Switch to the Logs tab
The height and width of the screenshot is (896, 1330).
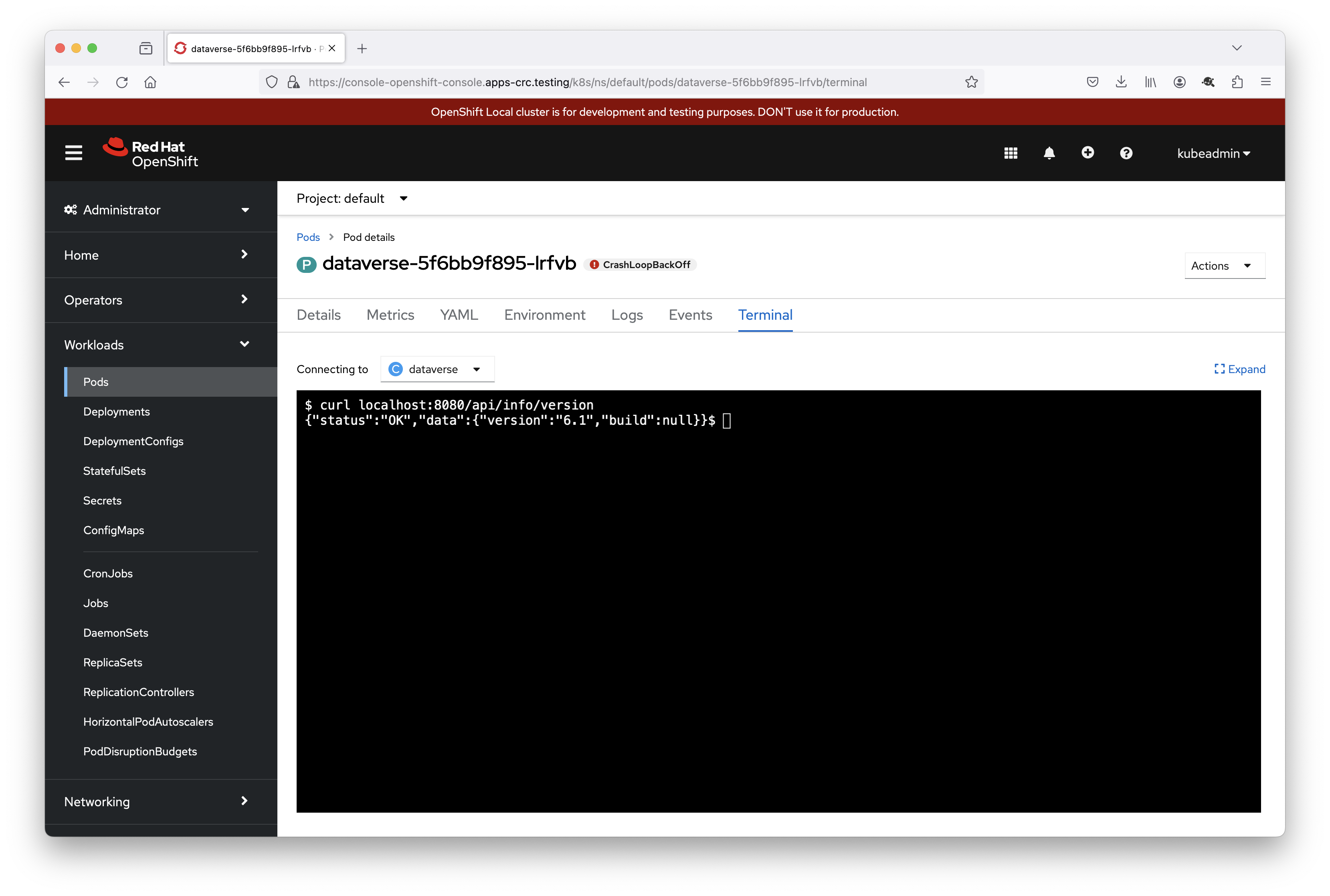627,315
